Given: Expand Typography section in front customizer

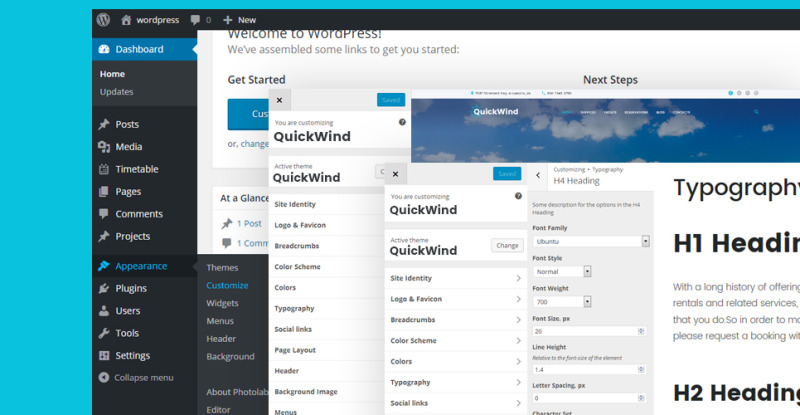Looking at the screenshot, I should 456,382.
